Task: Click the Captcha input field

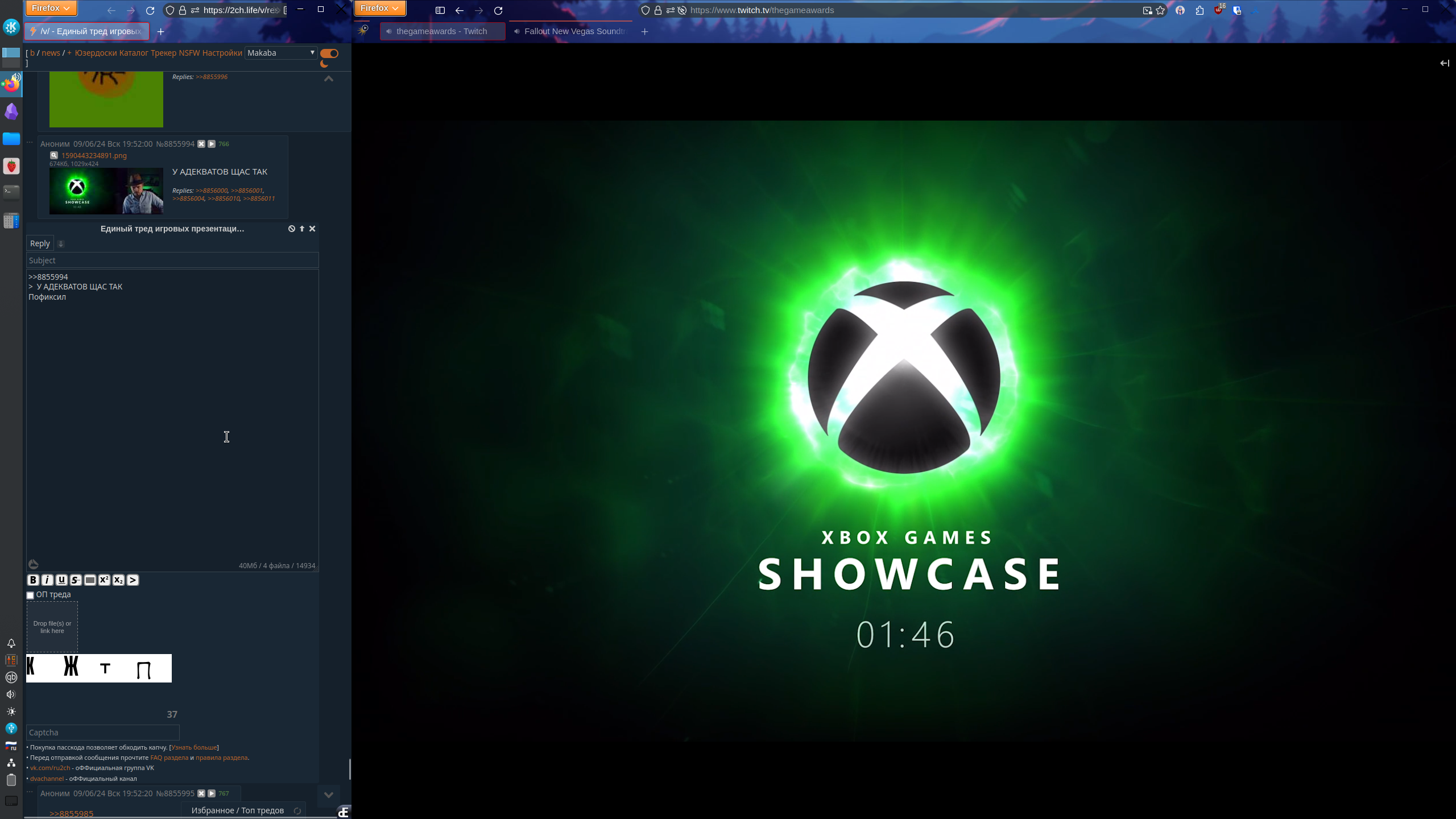Action: tap(103, 733)
